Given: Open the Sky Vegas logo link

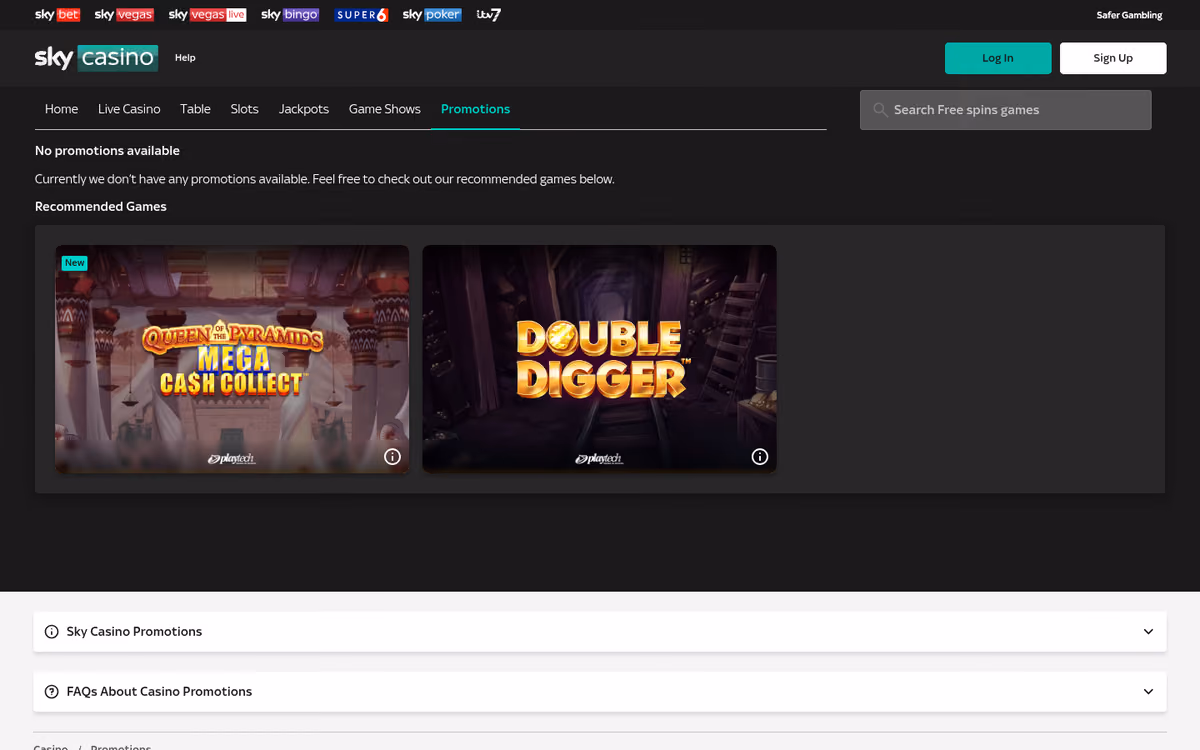Looking at the screenshot, I should 124,15.
